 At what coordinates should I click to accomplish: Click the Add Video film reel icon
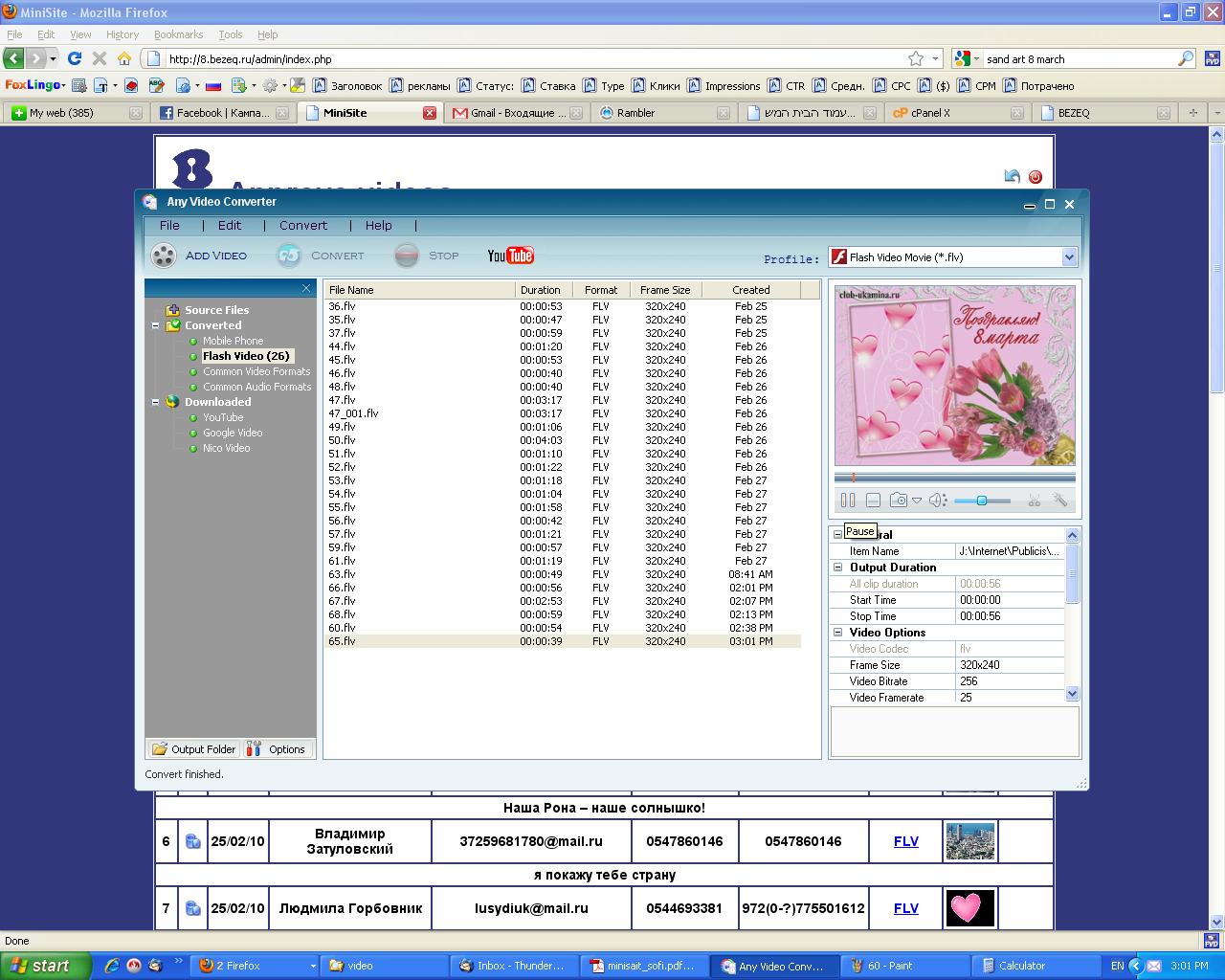coord(164,256)
